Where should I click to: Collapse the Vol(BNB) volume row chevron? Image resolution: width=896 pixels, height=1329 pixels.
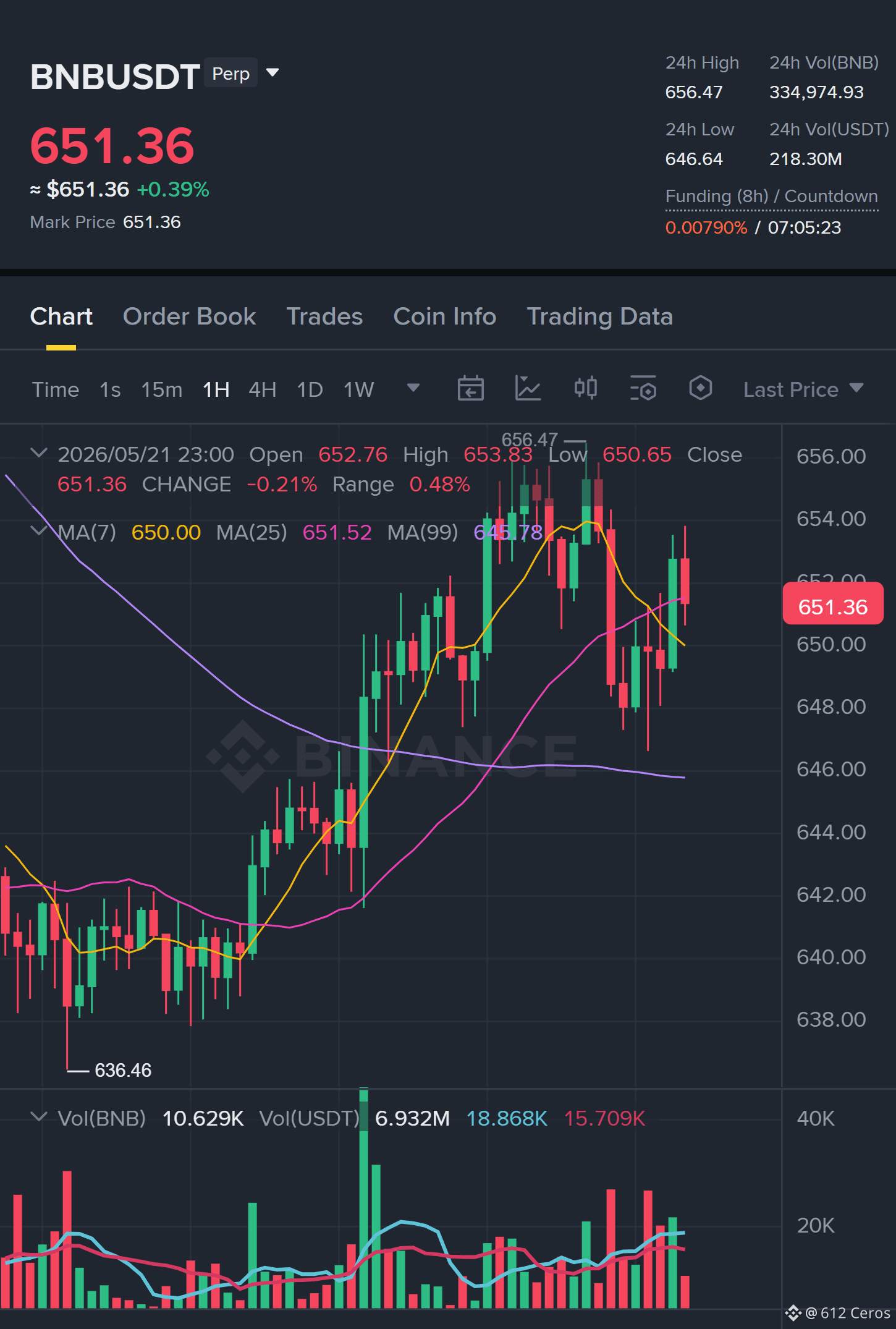tap(38, 1117)
